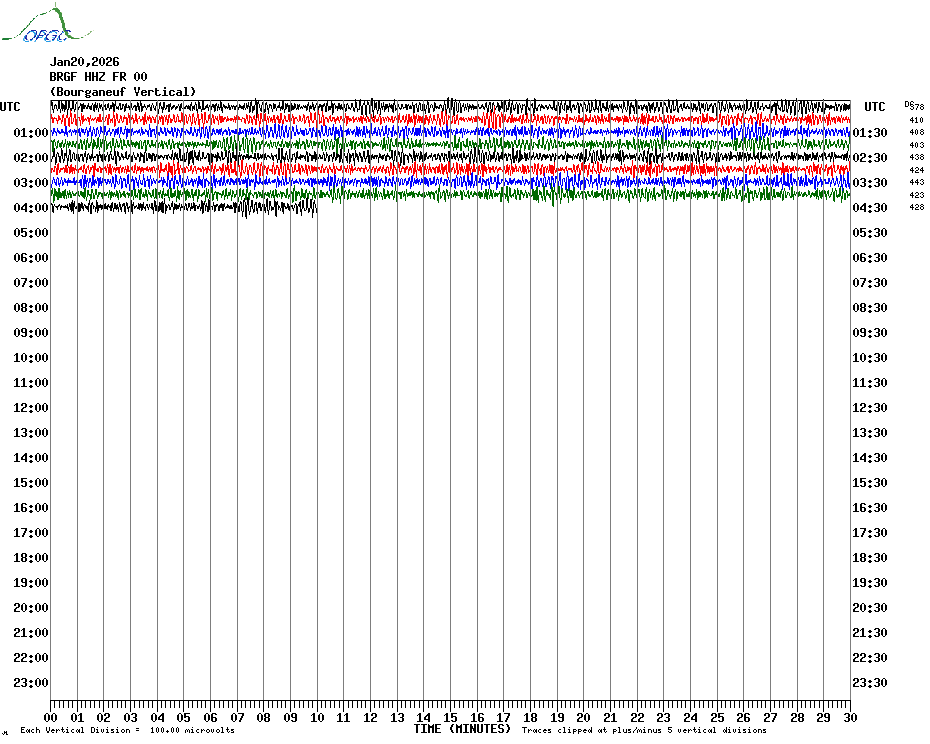Click the TIME (MINUTES) axis title
The image size is (930, 744).
(x=462, y=729)
